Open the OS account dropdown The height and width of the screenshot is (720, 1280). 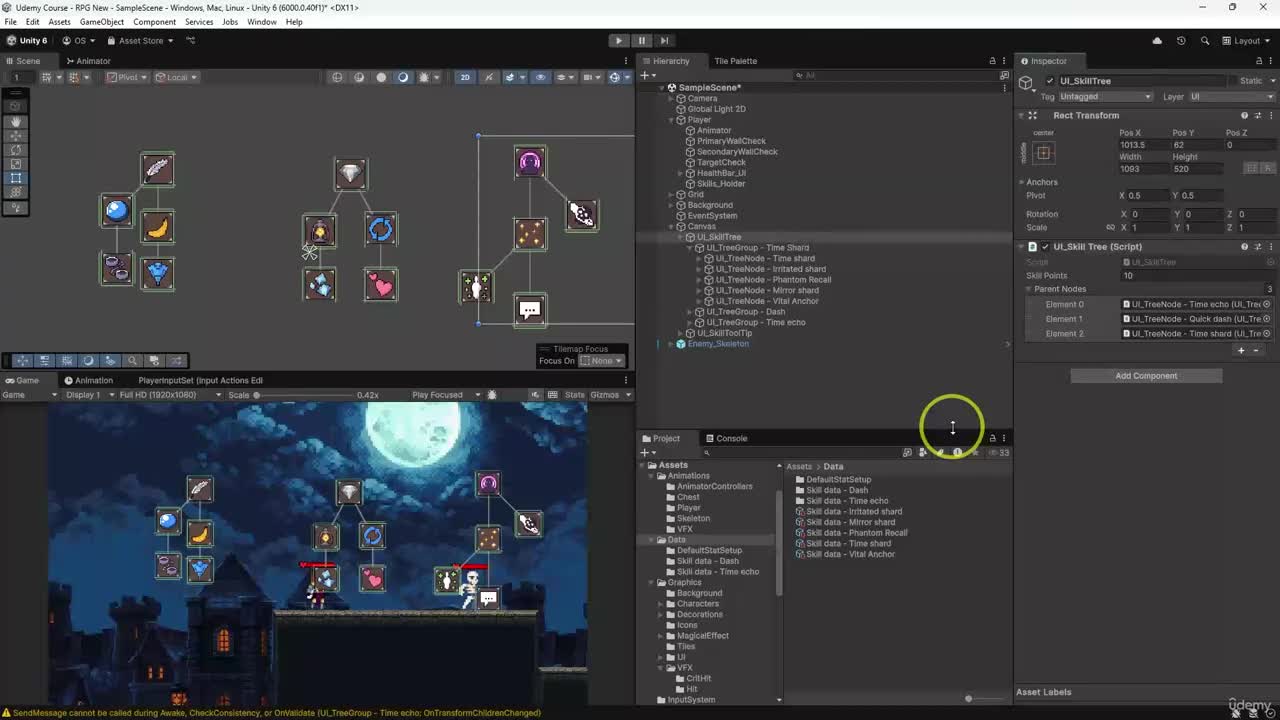tap(78, 41)
